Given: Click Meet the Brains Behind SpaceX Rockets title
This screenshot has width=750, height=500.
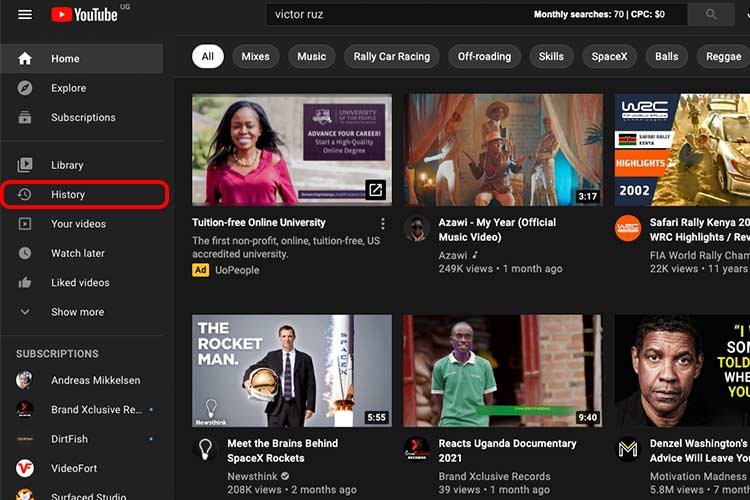Looking at the screenshot, I should [283, 451].
